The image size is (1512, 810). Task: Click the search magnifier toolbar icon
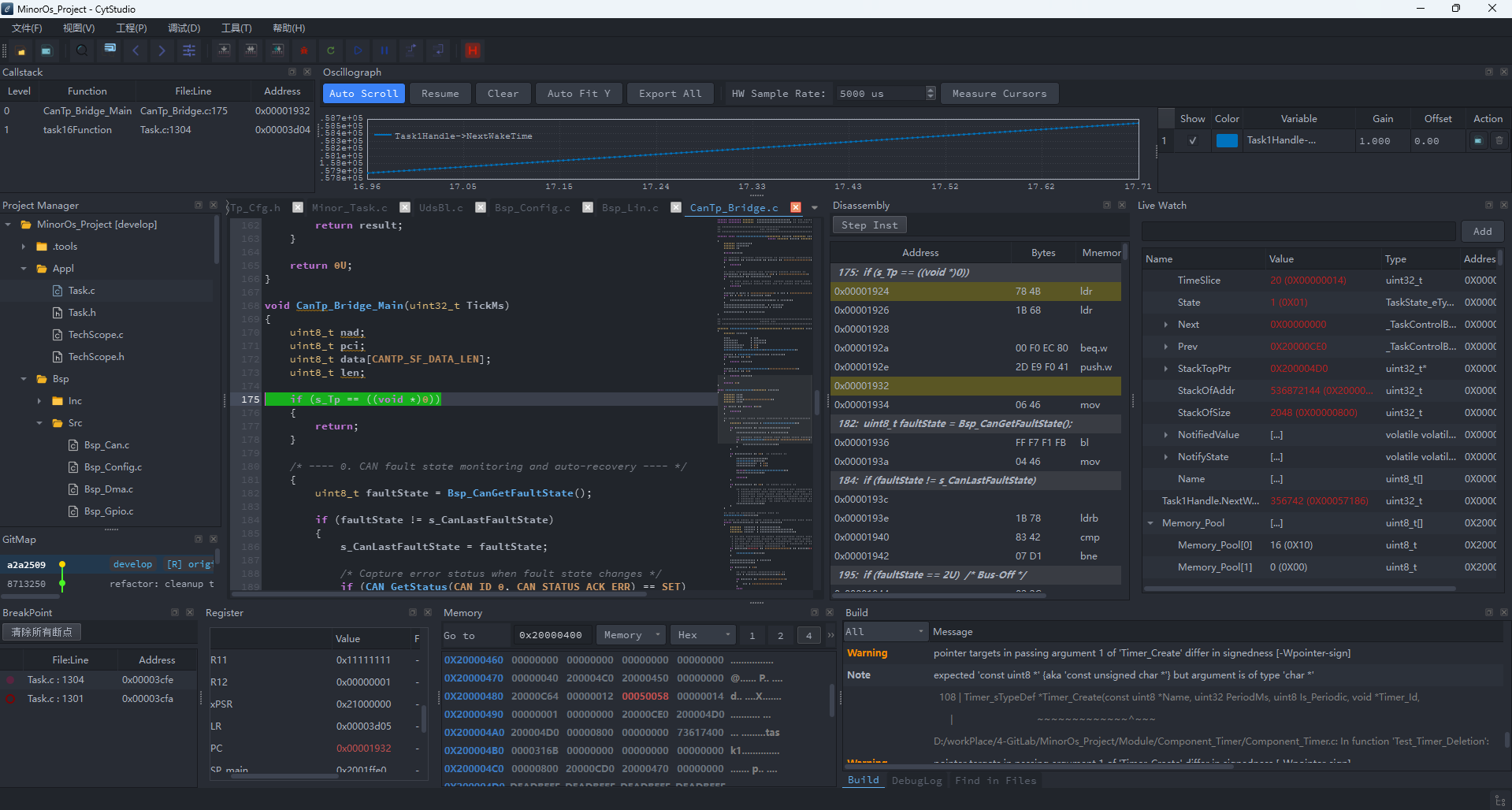coord(81,50)
